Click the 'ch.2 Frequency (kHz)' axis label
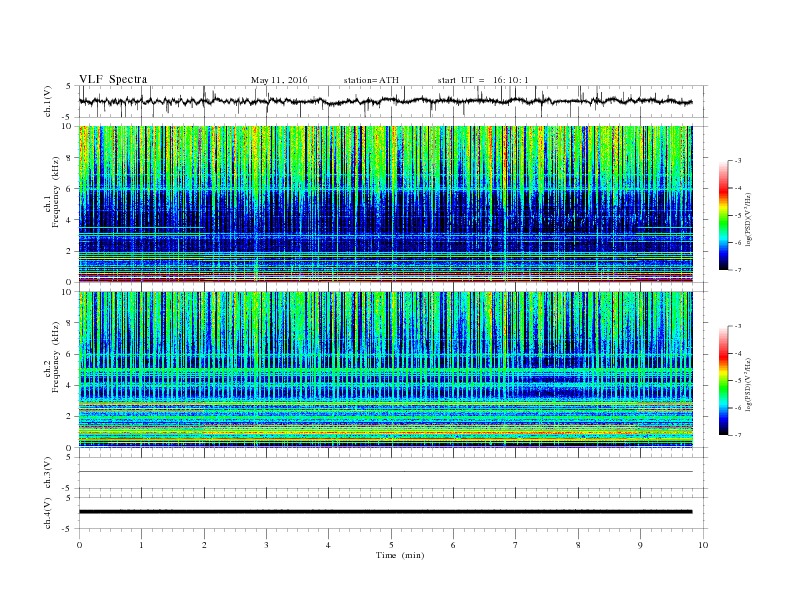The height and width of the screenshot is (612, 792). pos(52,358)
